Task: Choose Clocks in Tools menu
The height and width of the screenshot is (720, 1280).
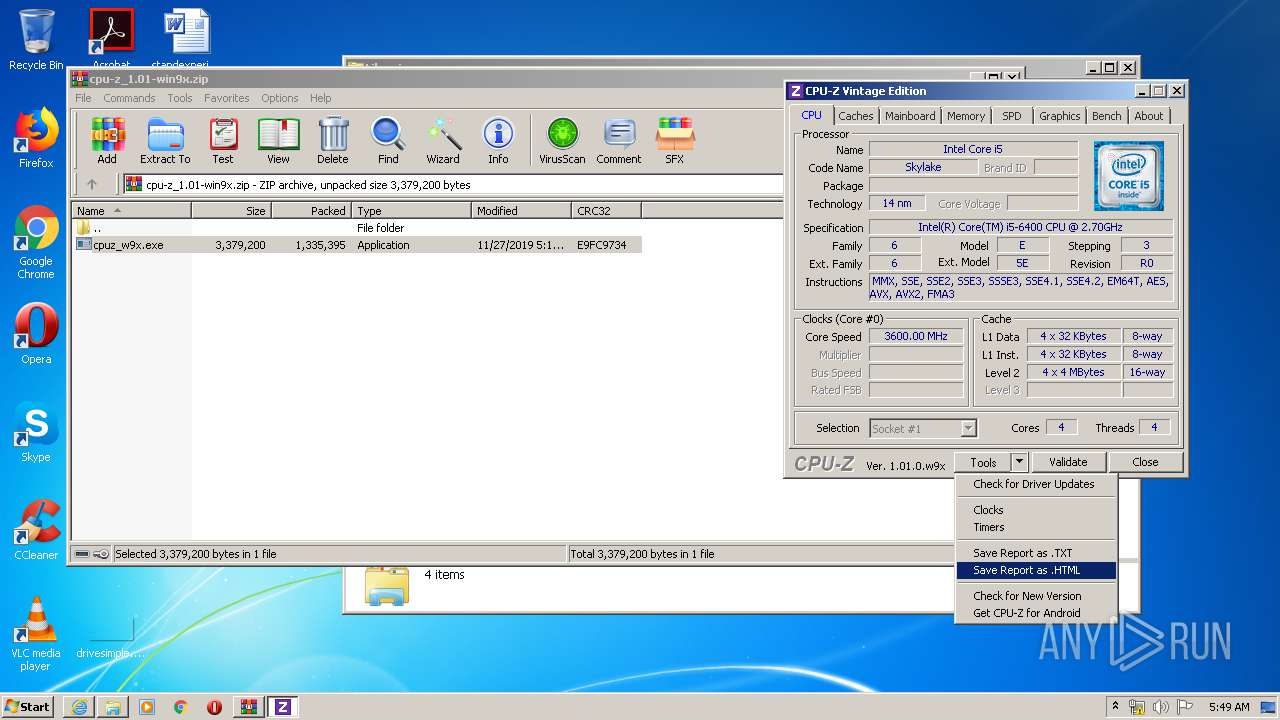Action: pyautogui.click(x=1034, y=510)
